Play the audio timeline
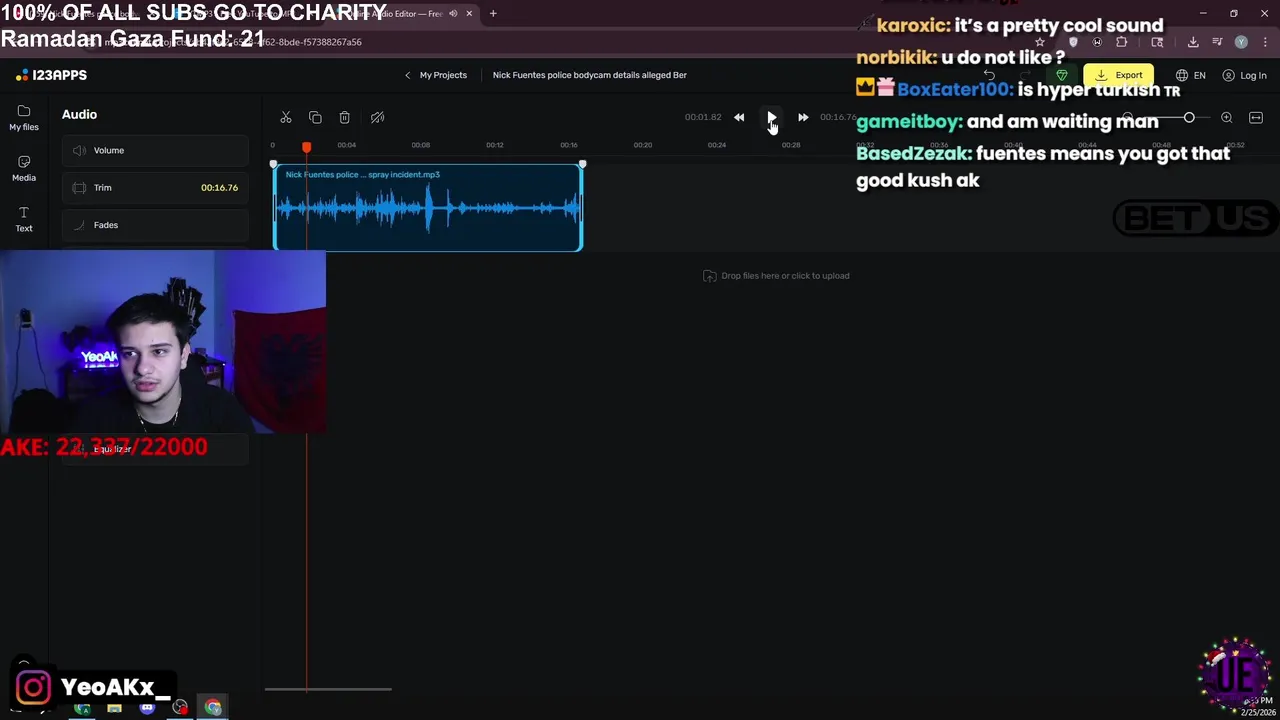1280x720 pixels. tap(771, 118)
